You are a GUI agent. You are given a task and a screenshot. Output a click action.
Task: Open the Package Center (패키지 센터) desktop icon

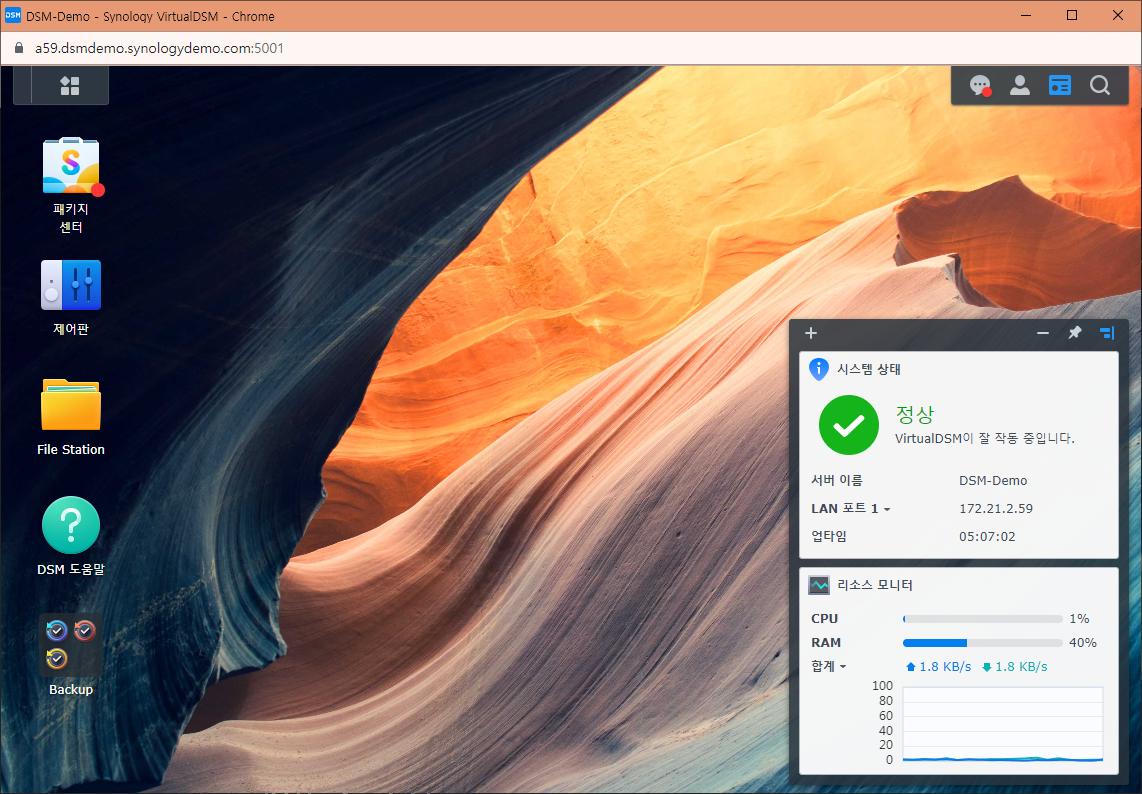pyautogui.click(x=71, y=166)
